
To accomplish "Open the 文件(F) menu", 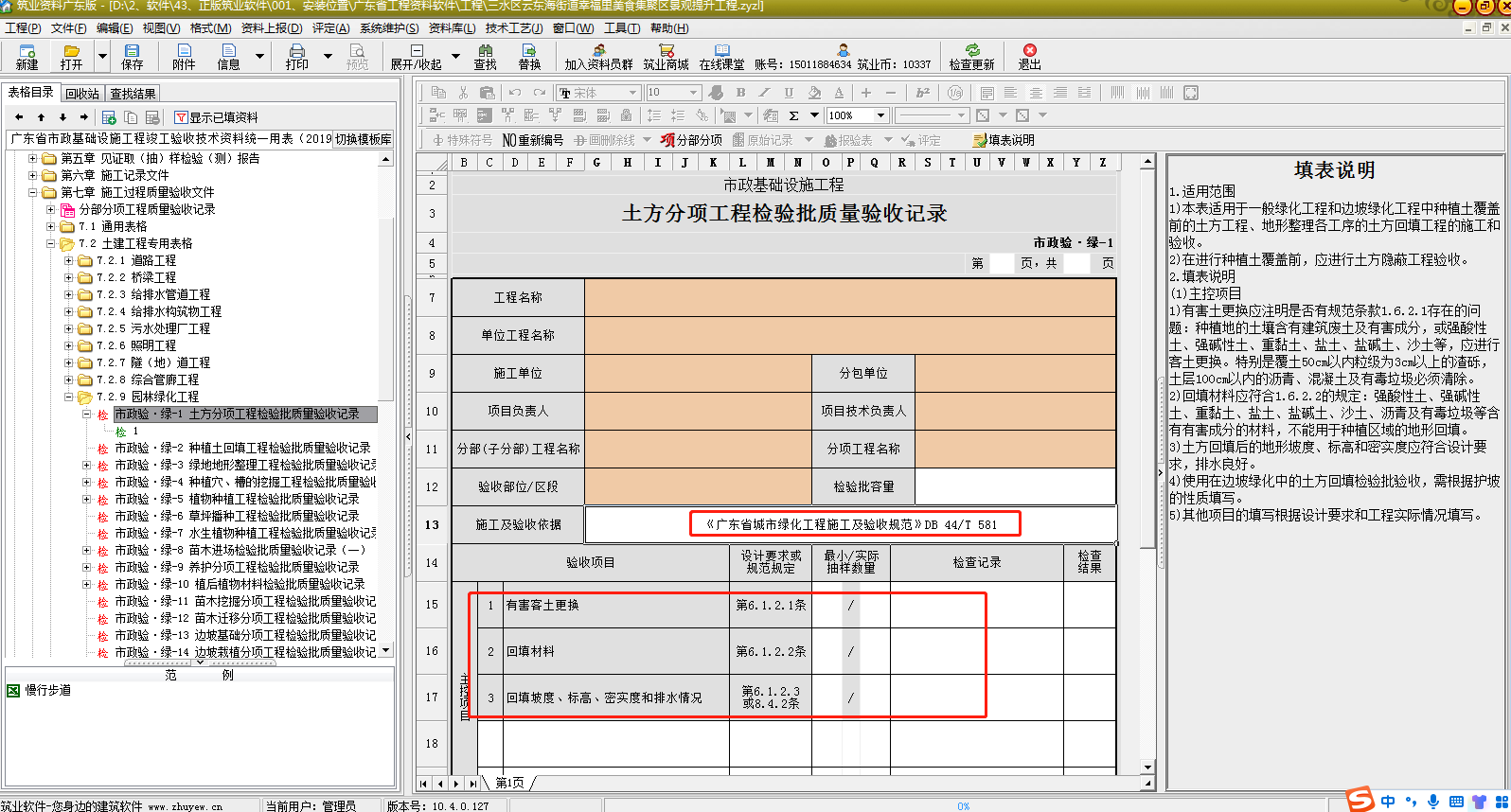I will (68, 27).
